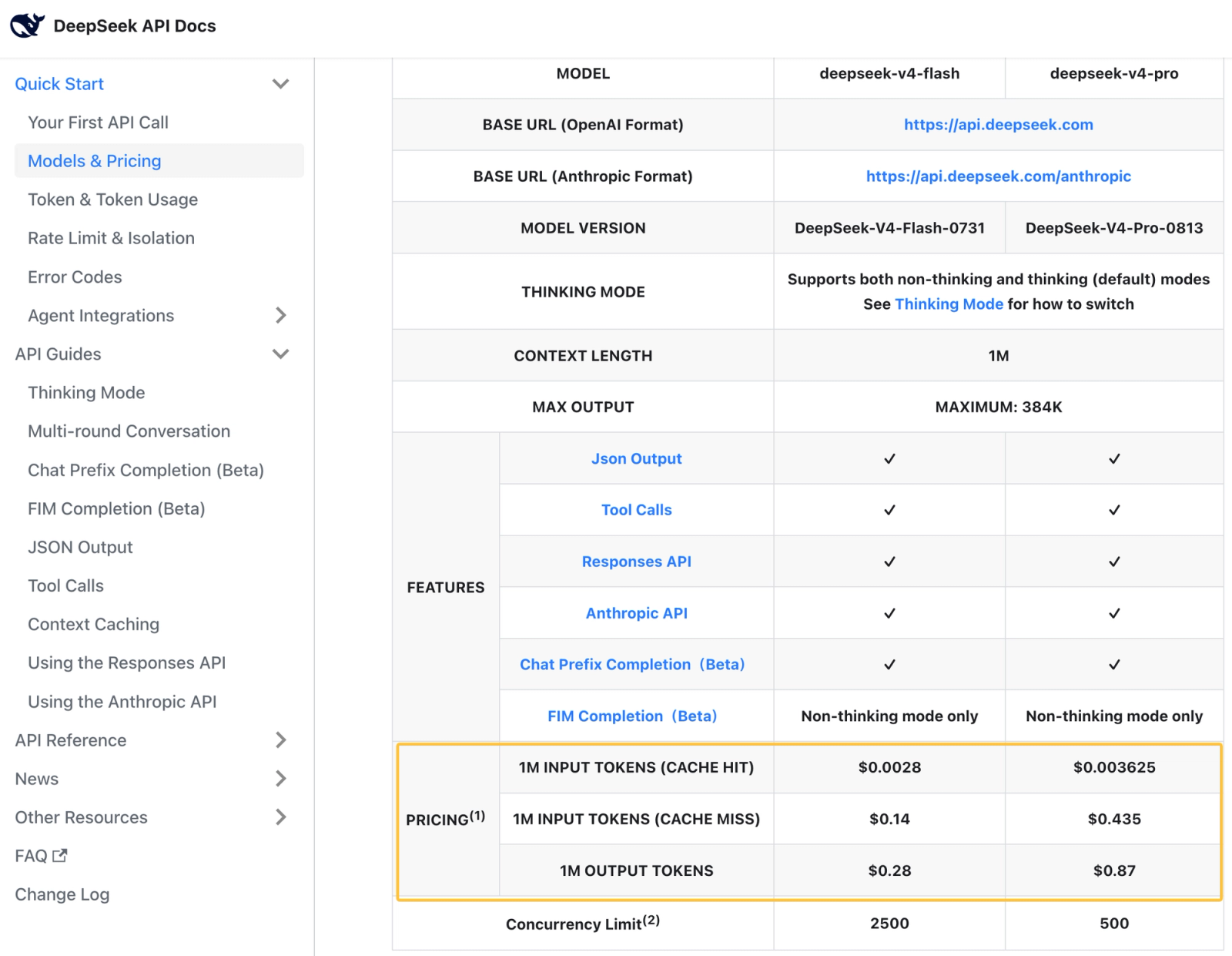This screenshot has width=1232, height=956.
Task: Follow the api.deepseek.com/anthropic URL link
Action: click(998, 176)
